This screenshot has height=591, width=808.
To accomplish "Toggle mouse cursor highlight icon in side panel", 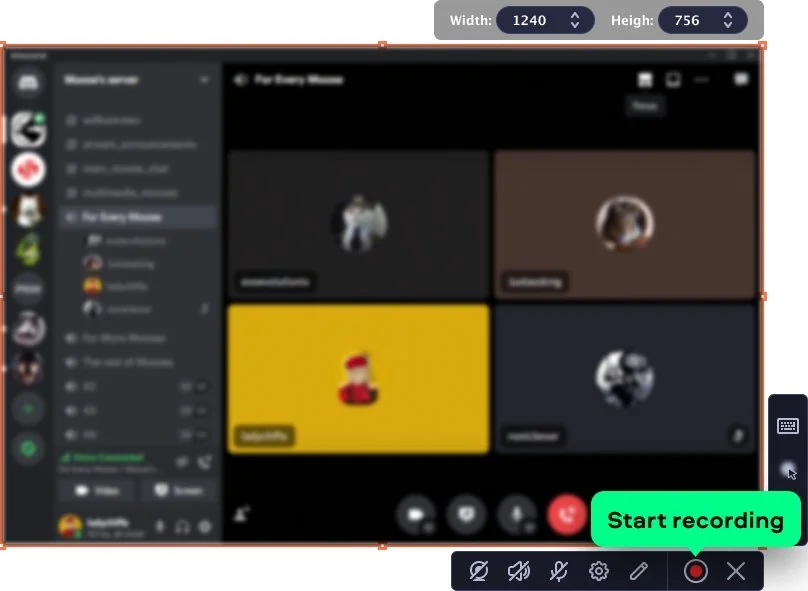I will (788, 470).
